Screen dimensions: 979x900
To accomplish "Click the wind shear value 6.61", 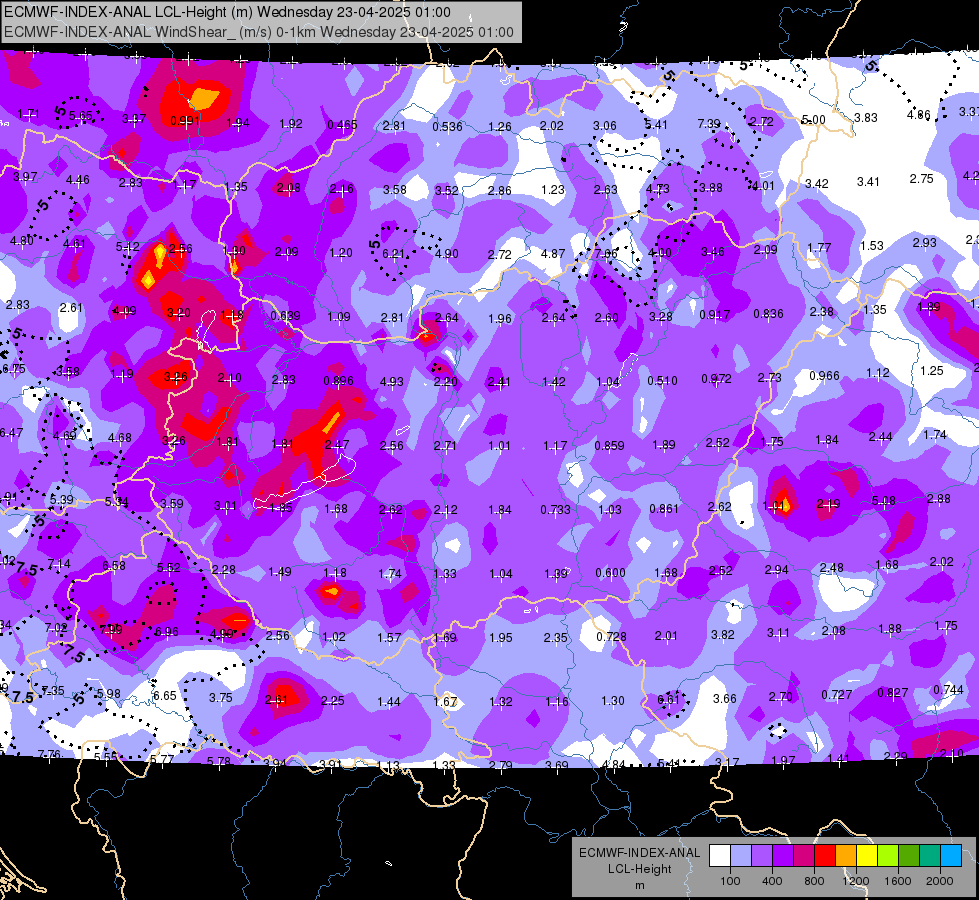I will click(668, 700).
